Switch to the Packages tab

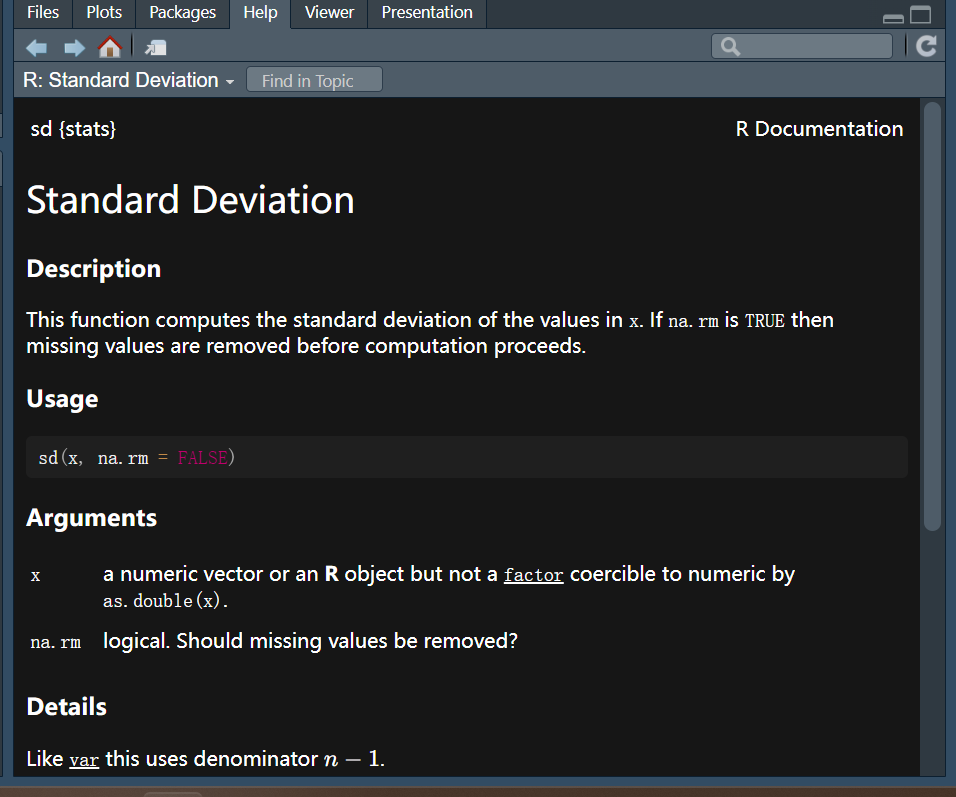[182, 13]
